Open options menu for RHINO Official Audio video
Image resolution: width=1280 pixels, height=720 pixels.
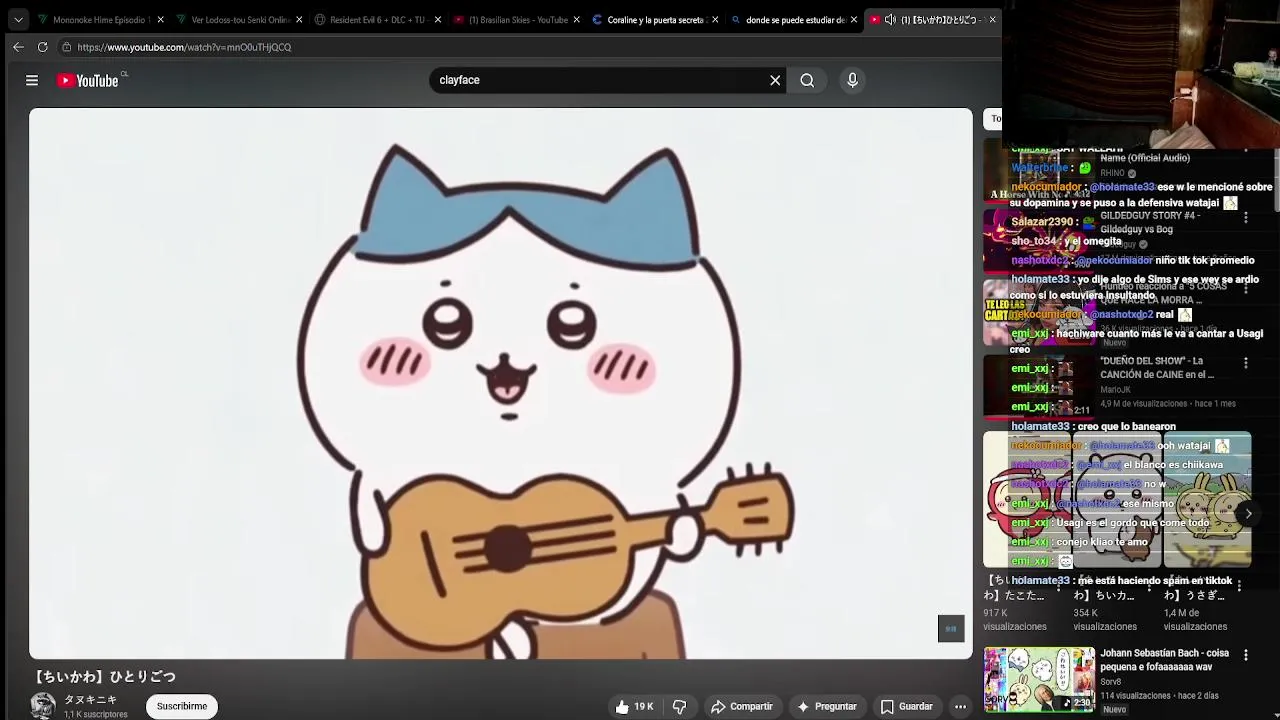pos(1246,150)
